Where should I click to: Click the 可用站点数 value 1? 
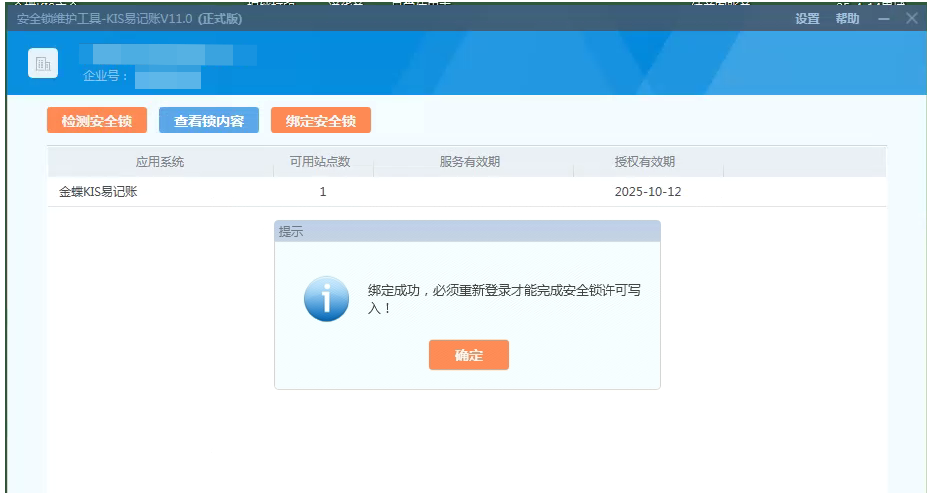click(x=323, y=192)
